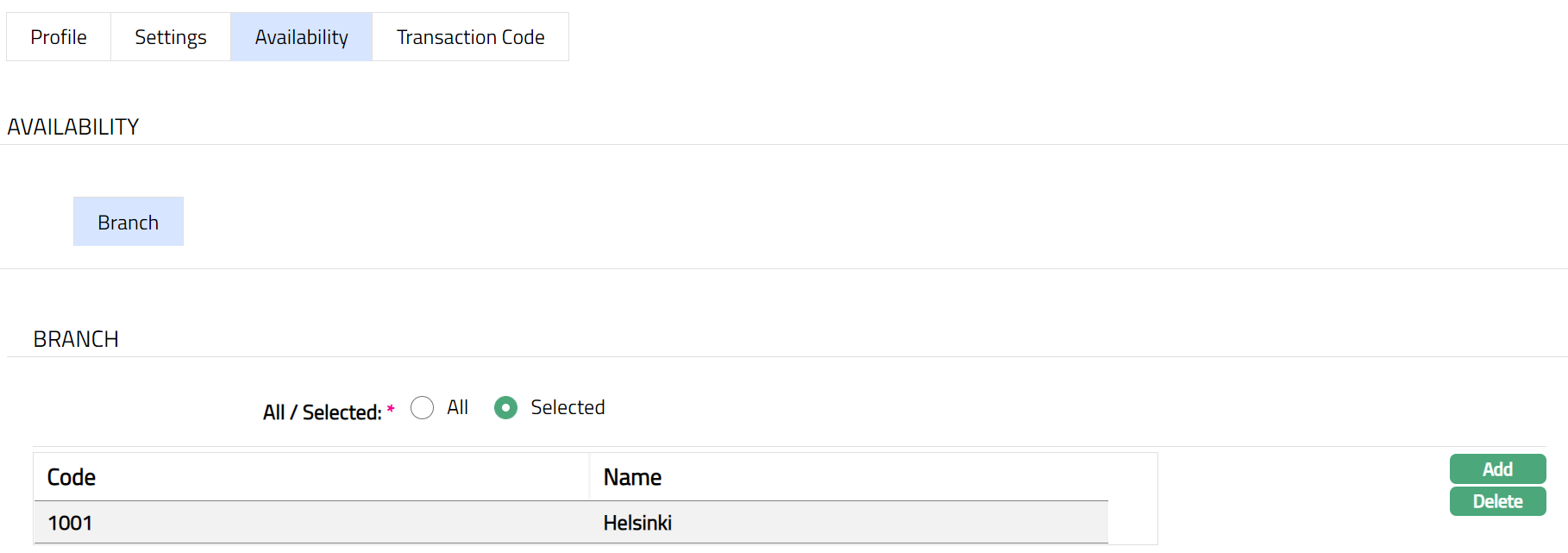This screenshot has height=553, width=1568.
Task: Select the Helsinki branch name cell
Action: pos(637,523)
